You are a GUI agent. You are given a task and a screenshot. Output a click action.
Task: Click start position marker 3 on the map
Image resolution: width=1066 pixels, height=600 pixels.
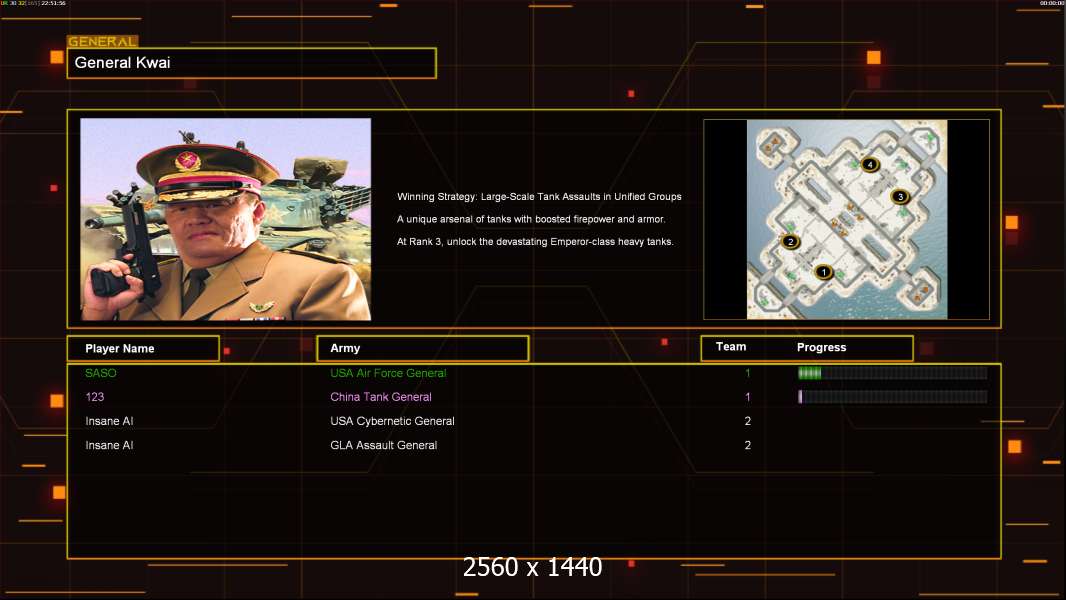click(x=900, y=197)
